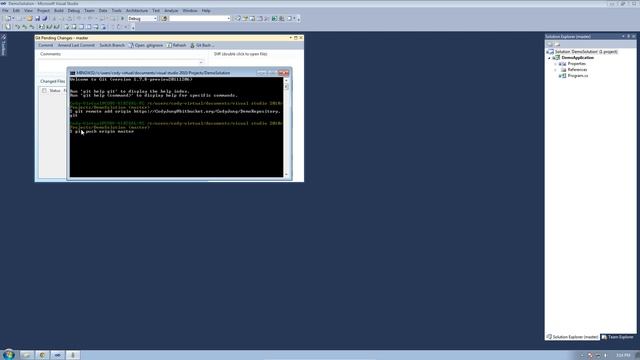Open the Tools menu

(x=116, y=11)
